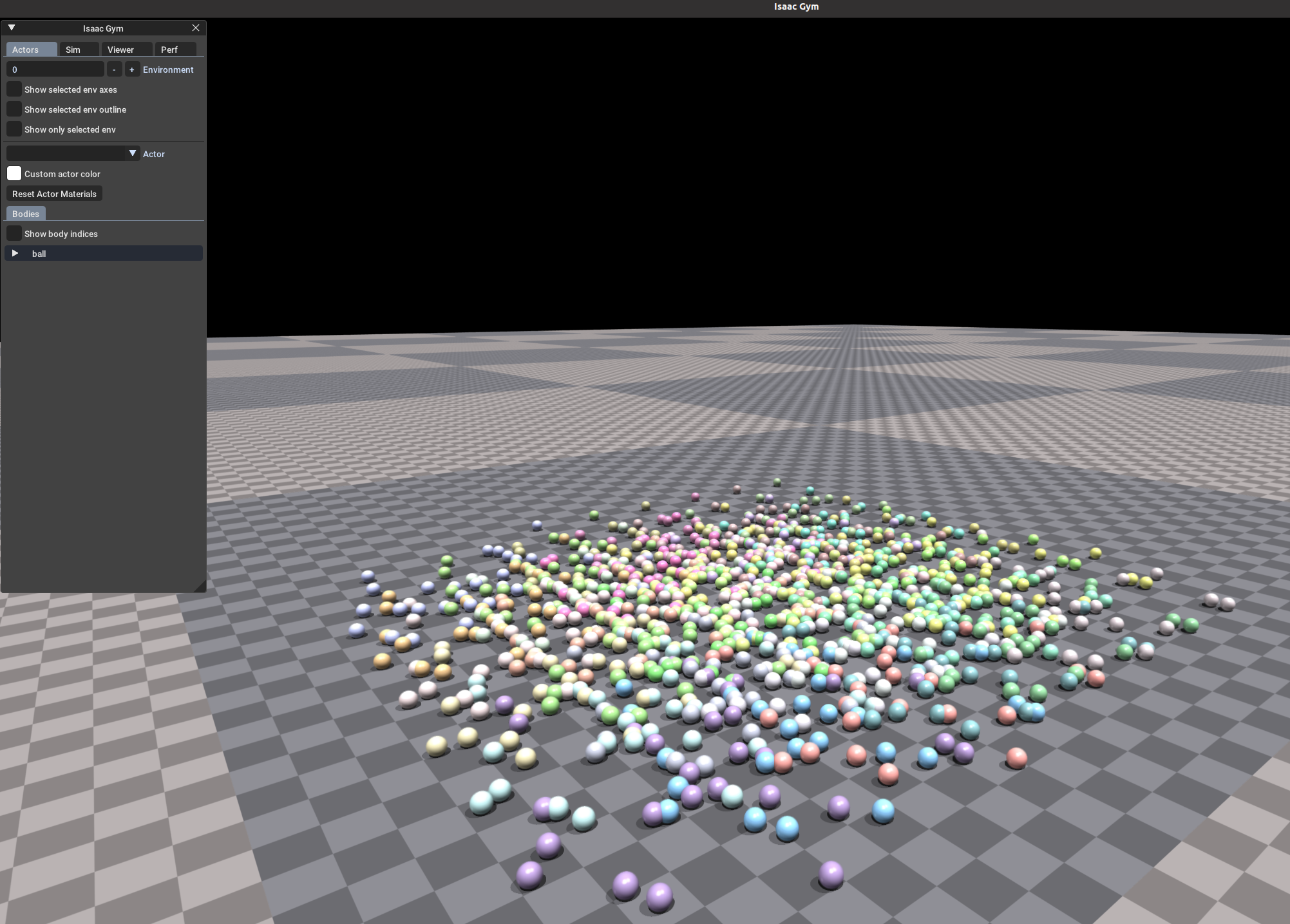The width and height of the screenshot is (1290, 924).
Task: Select the Actors tab
Action: [x=26, y=50]
